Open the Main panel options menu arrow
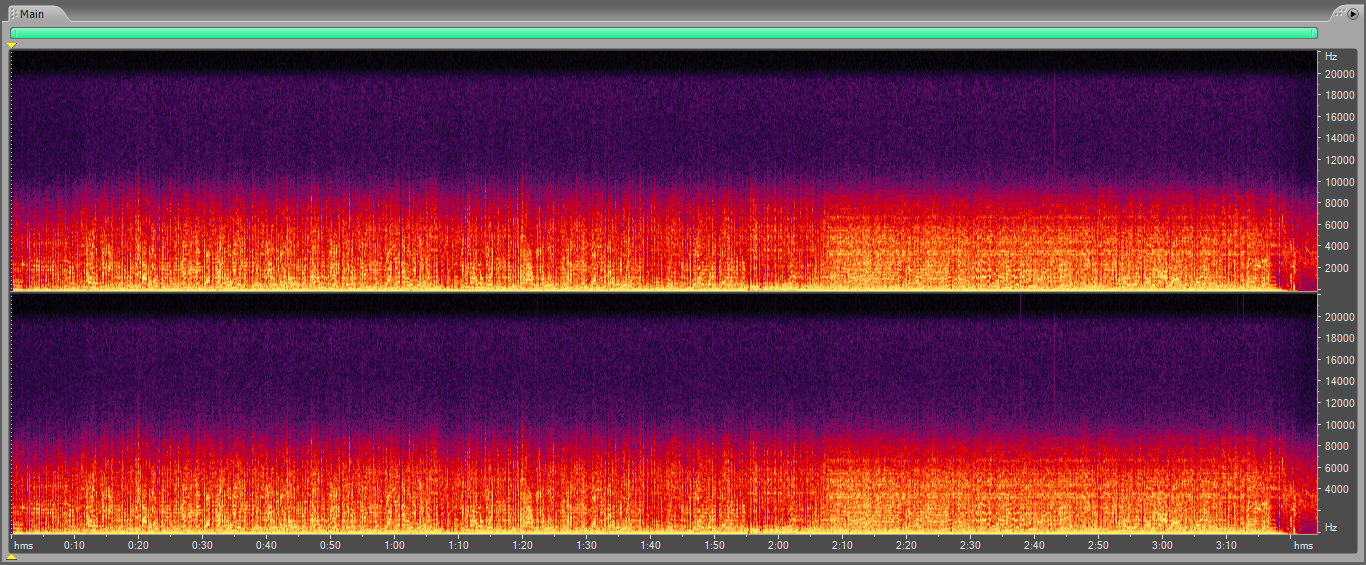Viewport: 1366px width, 565px height. click(x=1353, y=13)
